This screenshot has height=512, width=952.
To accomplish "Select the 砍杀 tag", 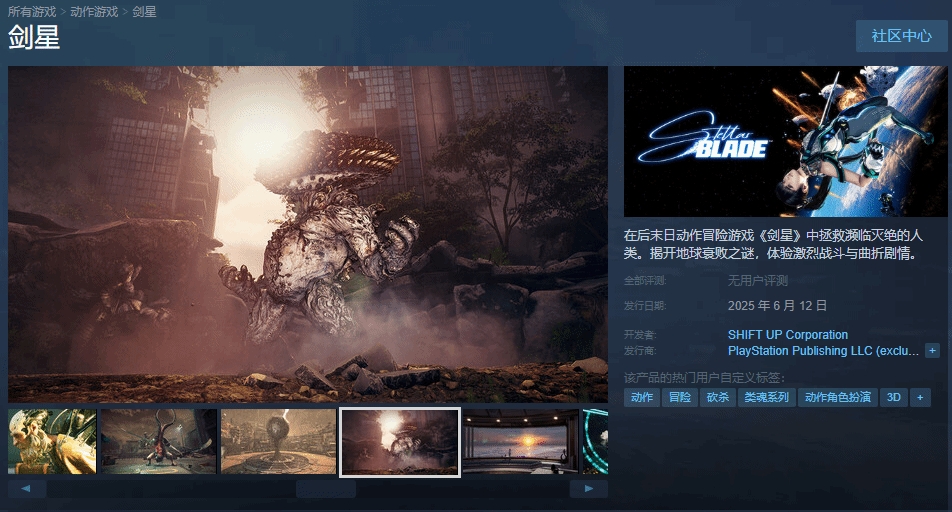I will pyautogui.click(x=718, y=397).
